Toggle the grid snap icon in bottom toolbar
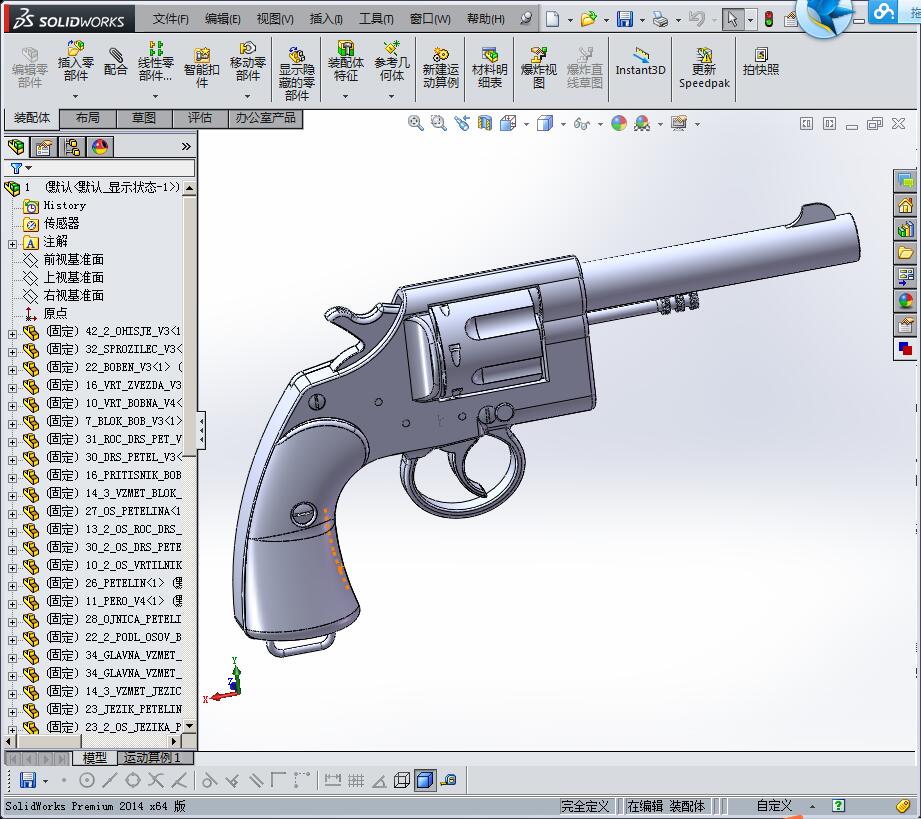Screen dimensions: 921x819 click(356, 780)
